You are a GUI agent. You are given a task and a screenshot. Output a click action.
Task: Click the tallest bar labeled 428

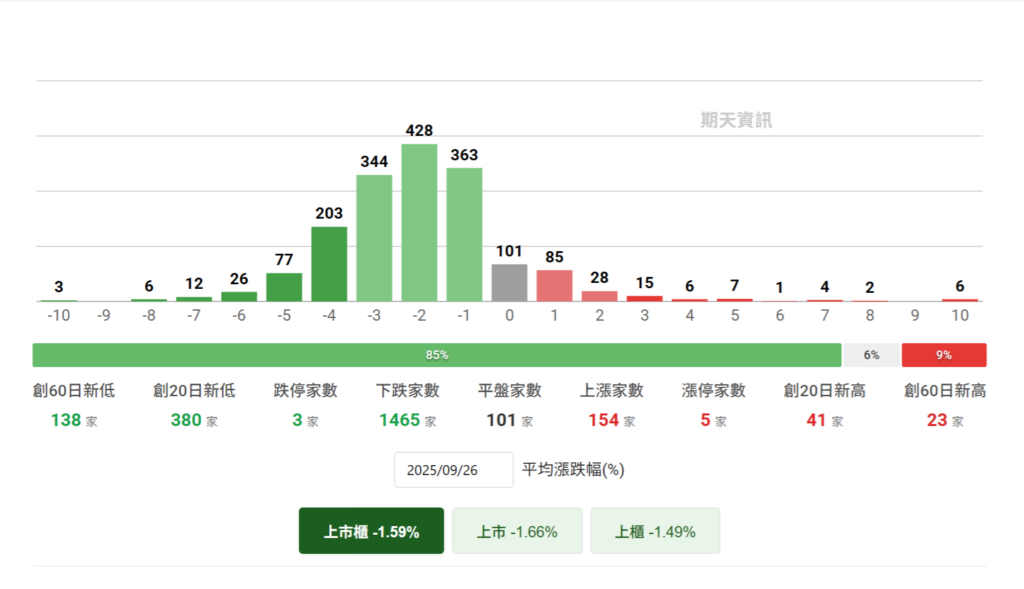pos(419,223)
